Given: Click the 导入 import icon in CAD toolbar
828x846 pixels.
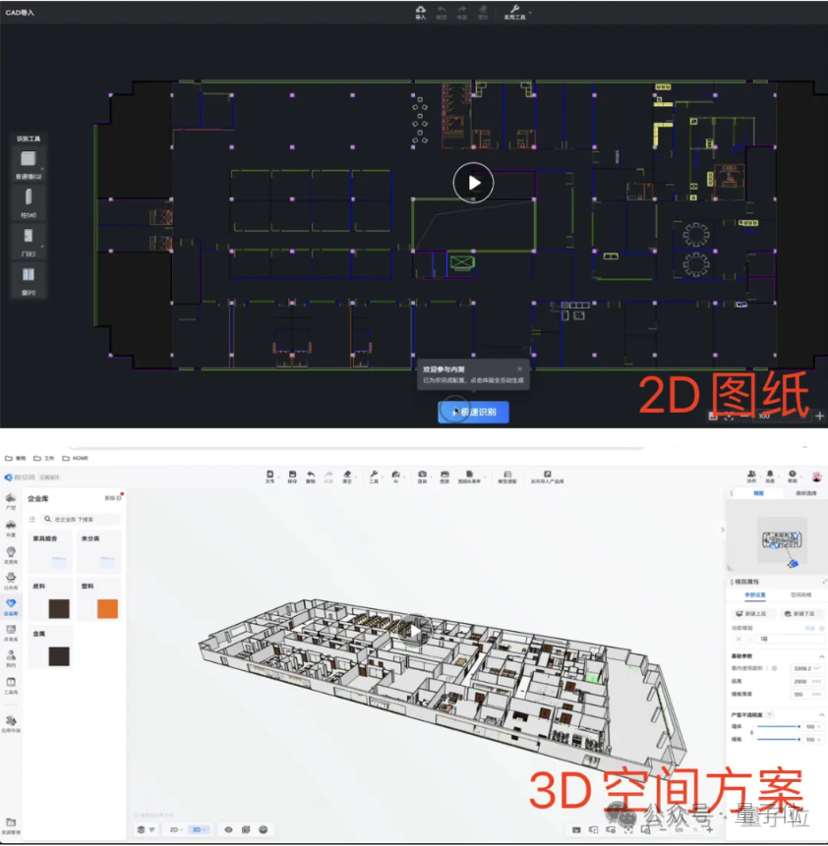Looking at the screenshot, I should (420, 11).
